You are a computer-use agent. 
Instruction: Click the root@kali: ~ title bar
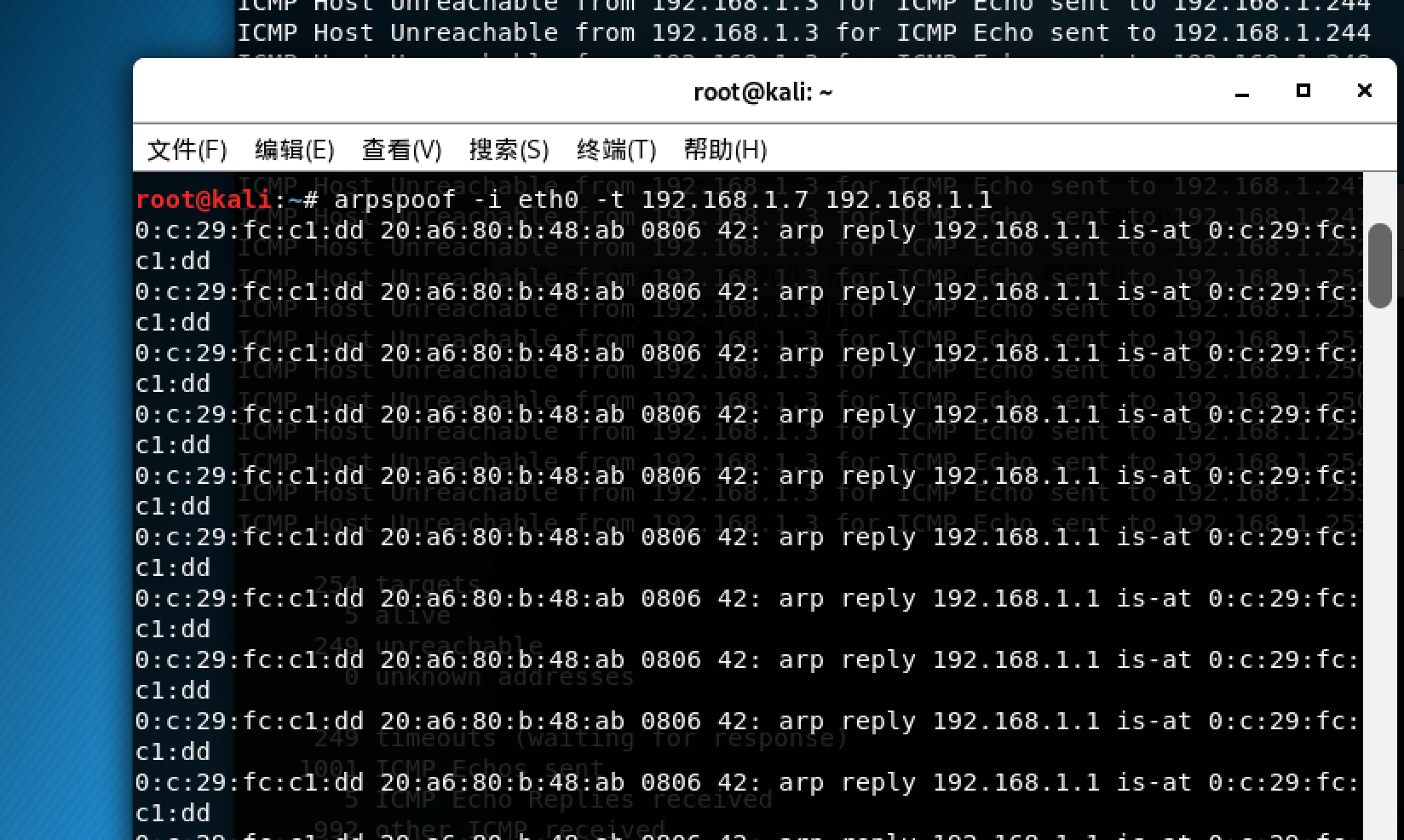point(763,91)
